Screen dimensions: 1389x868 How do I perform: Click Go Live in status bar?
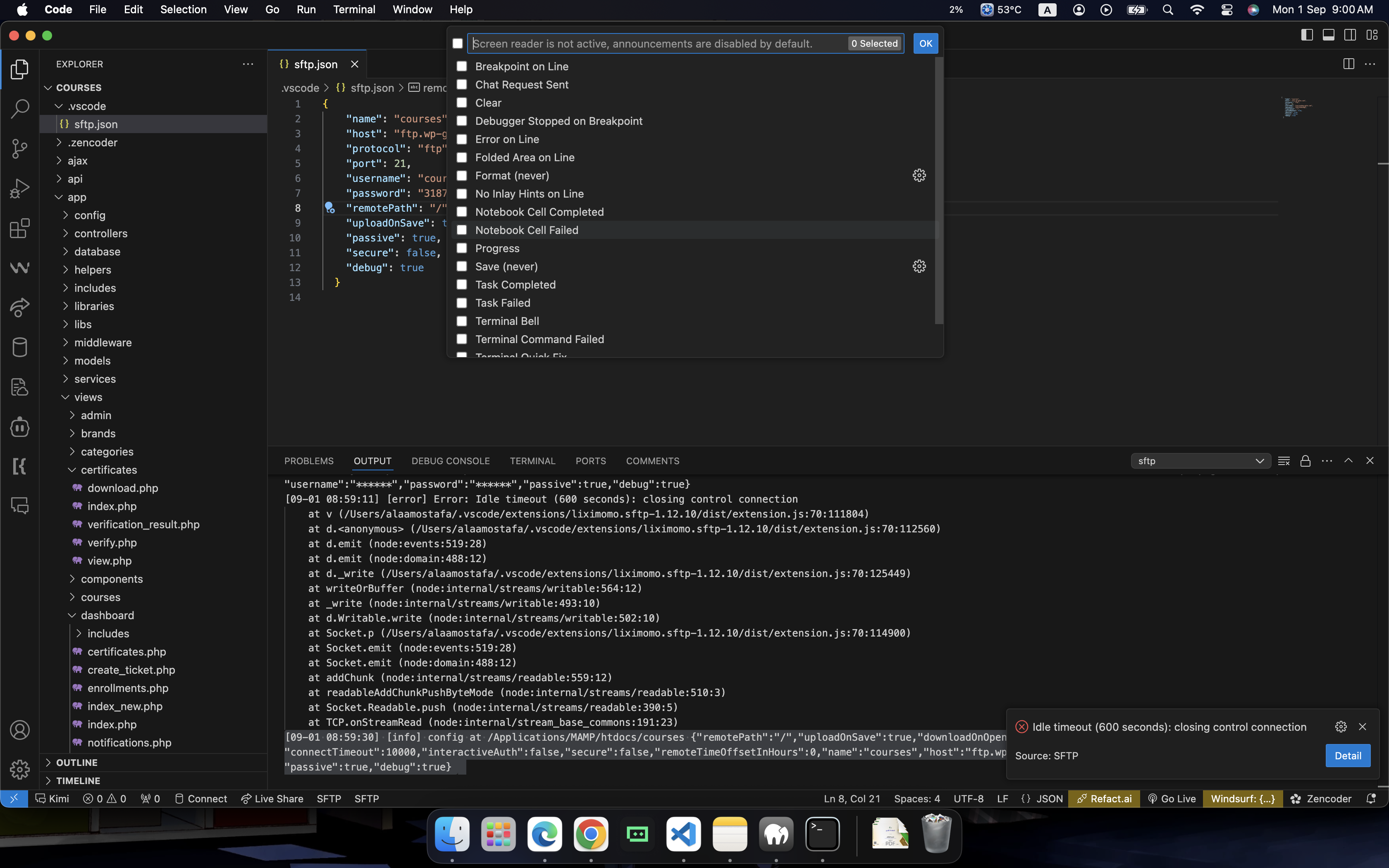tap(1172, 799)
